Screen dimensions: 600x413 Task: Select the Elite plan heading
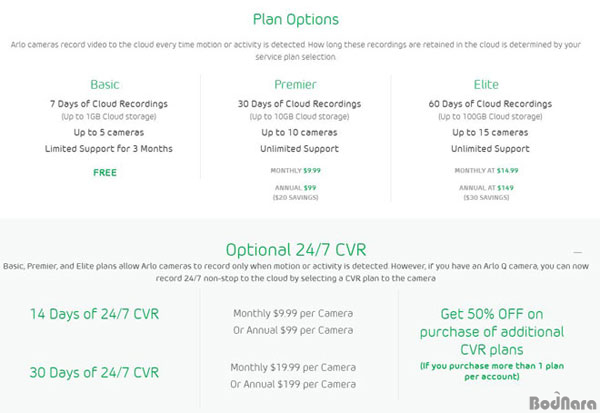(486, 84)
